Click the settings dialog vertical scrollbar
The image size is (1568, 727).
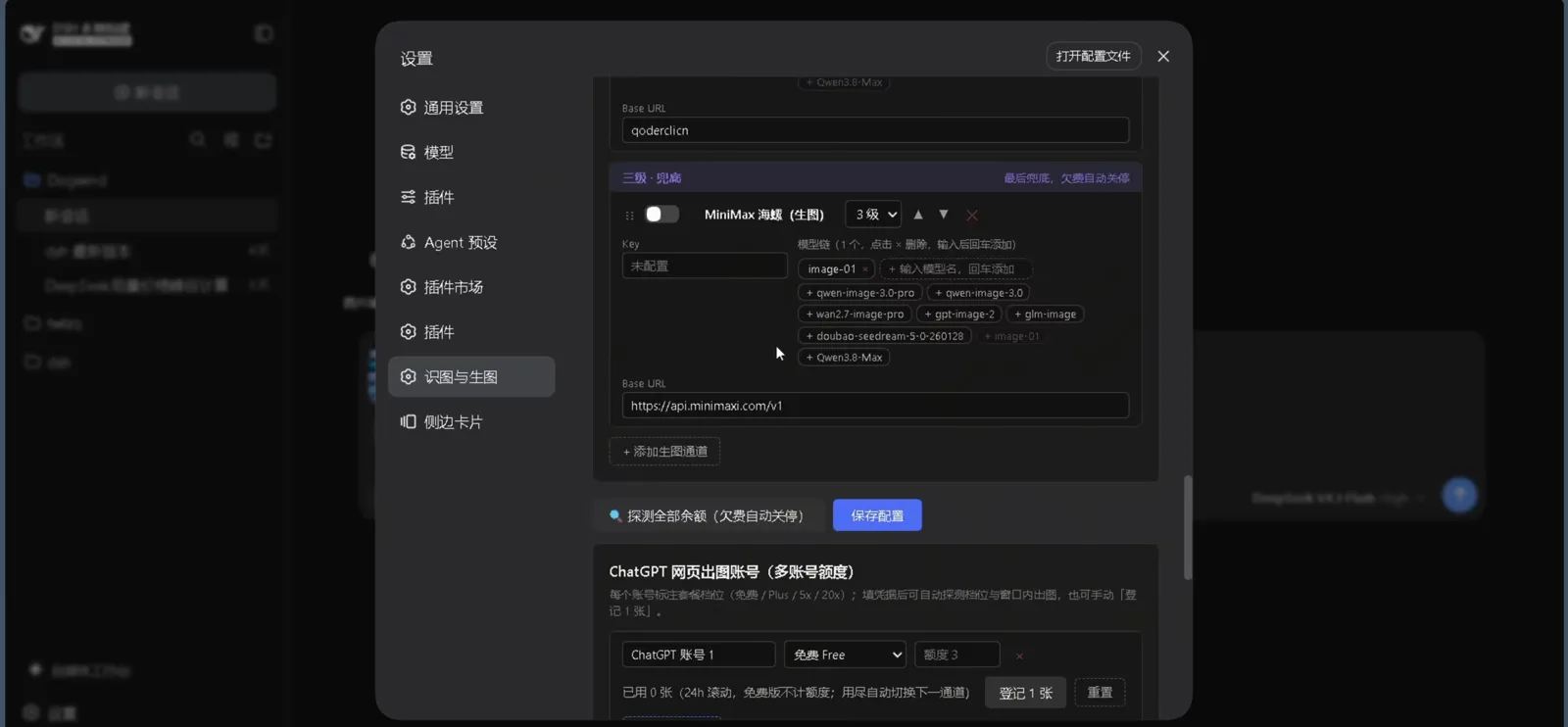(x=1188, y=527)
